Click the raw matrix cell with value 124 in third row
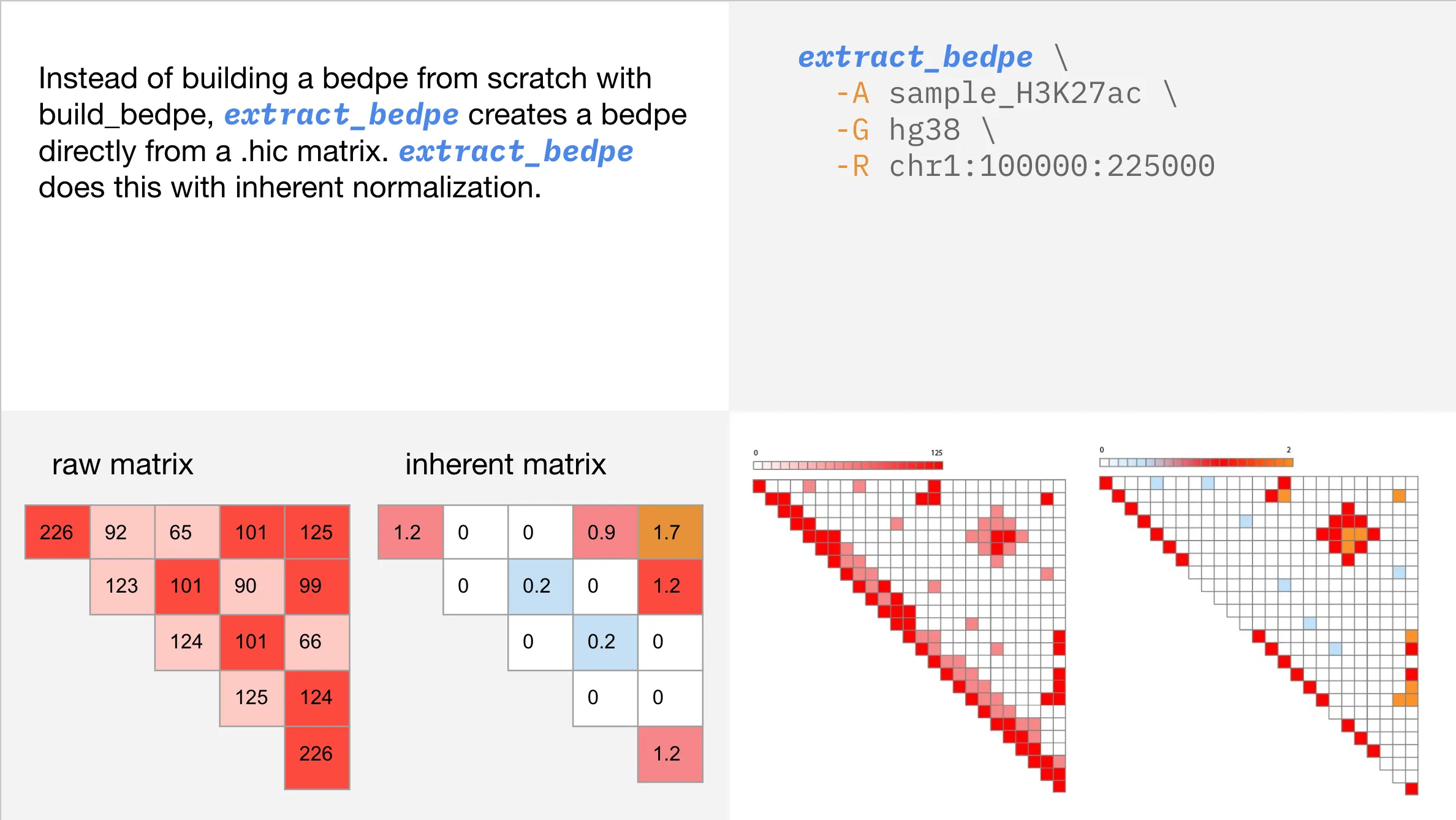This screenshot has height=820, width=1456. 187,642
